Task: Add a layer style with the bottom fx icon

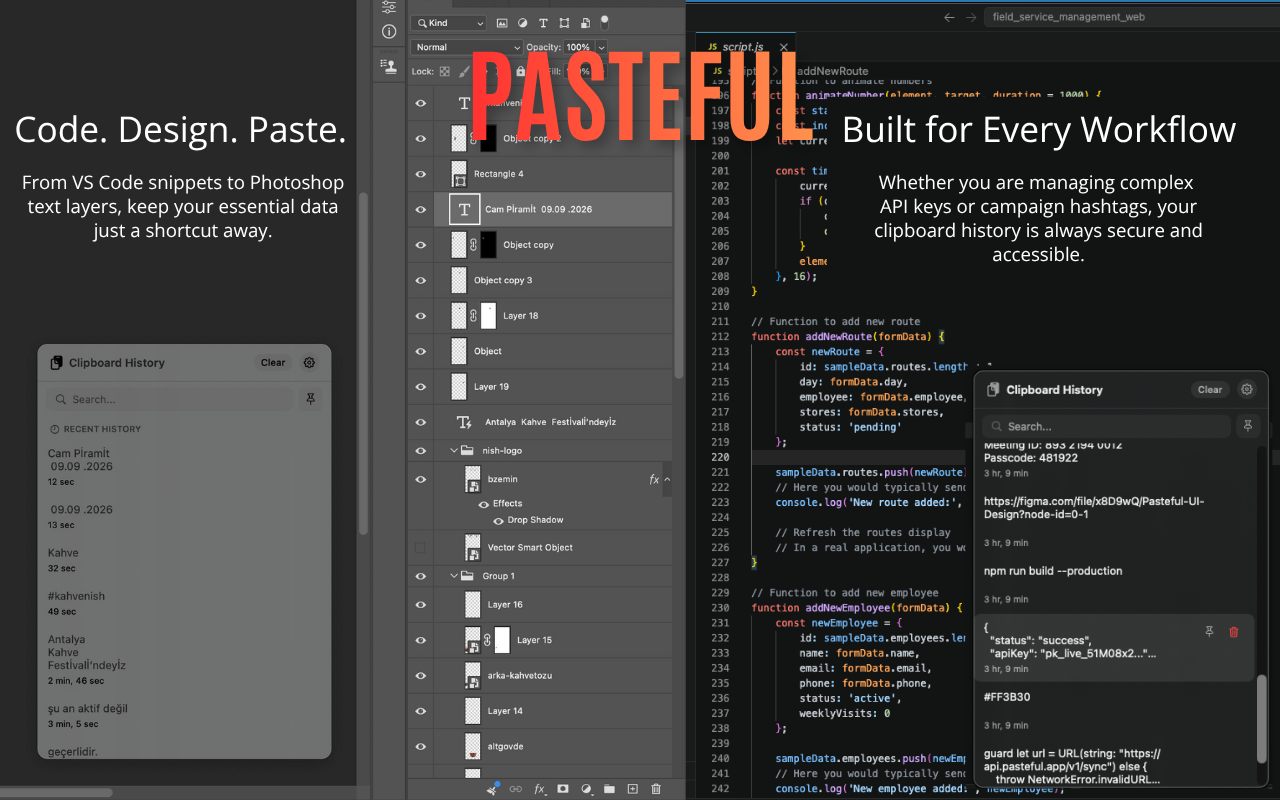Action: (x=540, y=789)
